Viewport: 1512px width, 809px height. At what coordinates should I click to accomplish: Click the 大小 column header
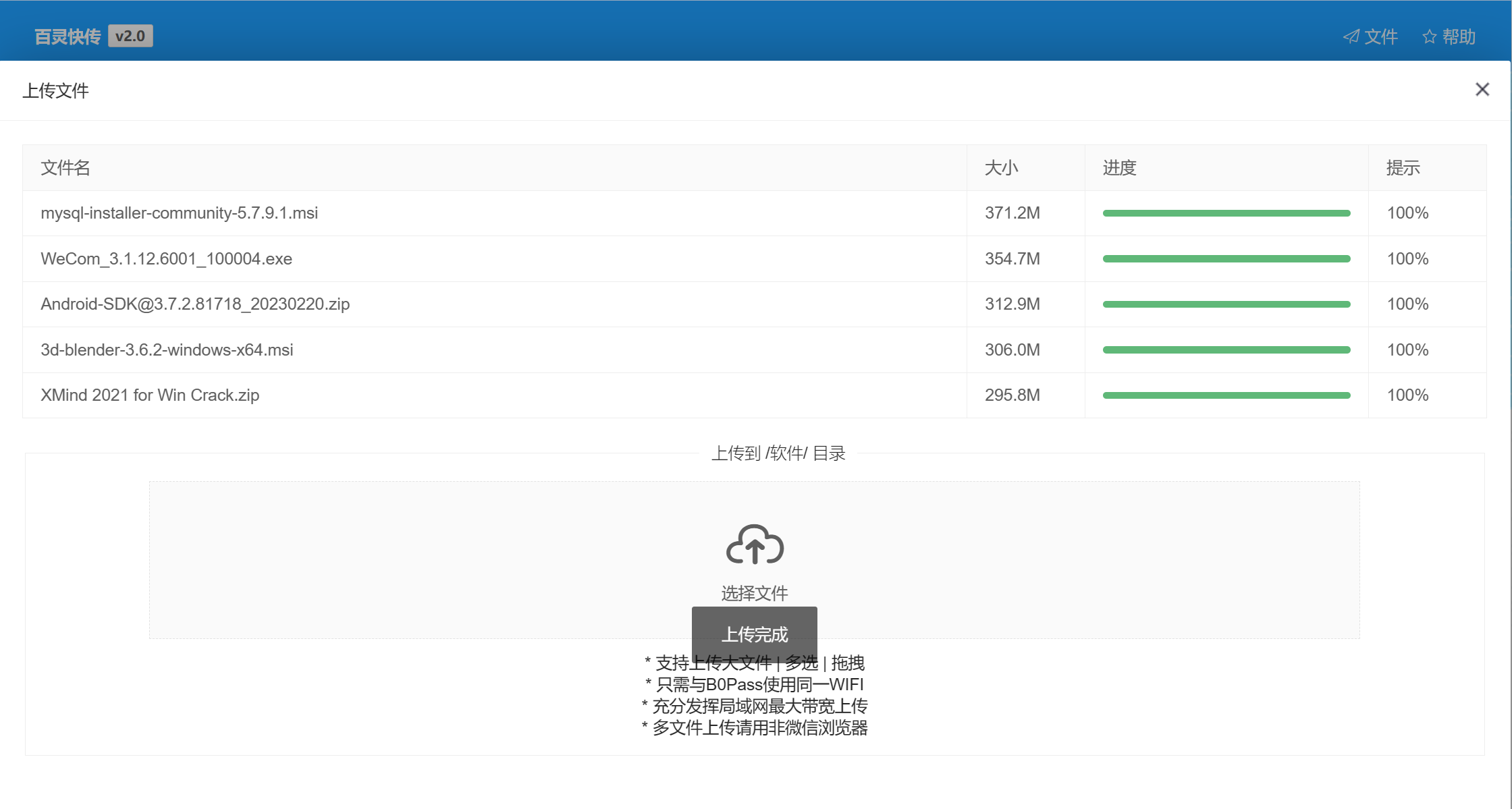(x=1001, y=168)
